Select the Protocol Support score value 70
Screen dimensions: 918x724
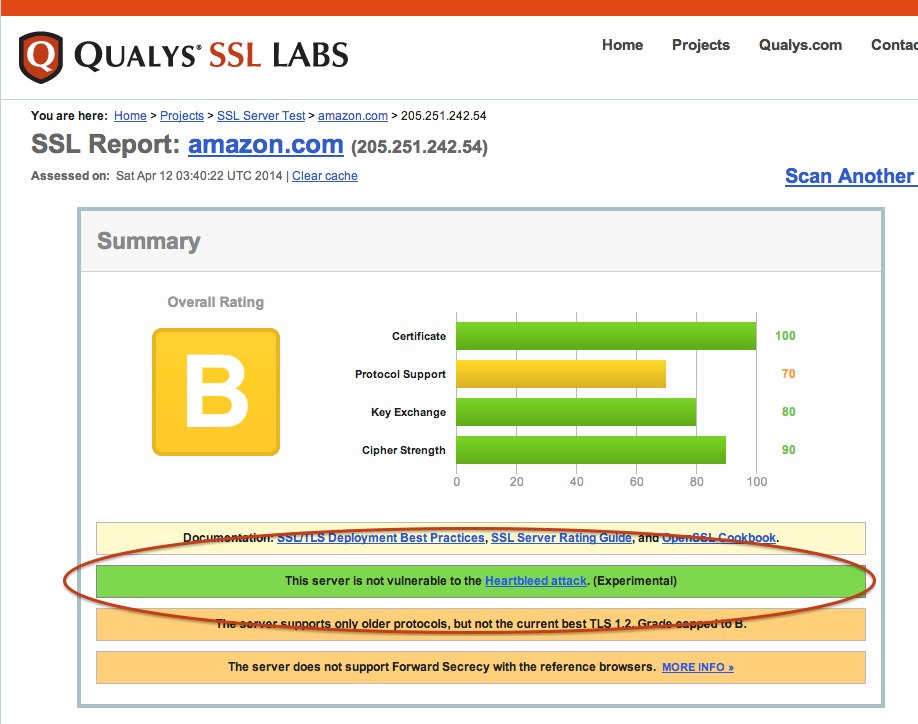pyautogui.click(x=789, y=374)
